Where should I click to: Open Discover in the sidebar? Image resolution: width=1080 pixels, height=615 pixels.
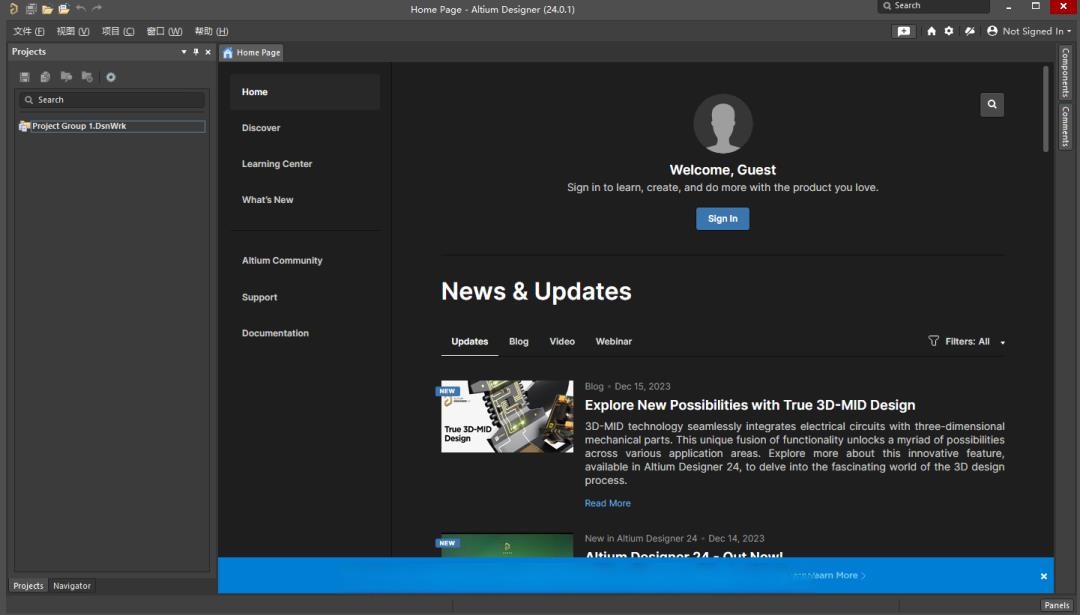(261, 128)
